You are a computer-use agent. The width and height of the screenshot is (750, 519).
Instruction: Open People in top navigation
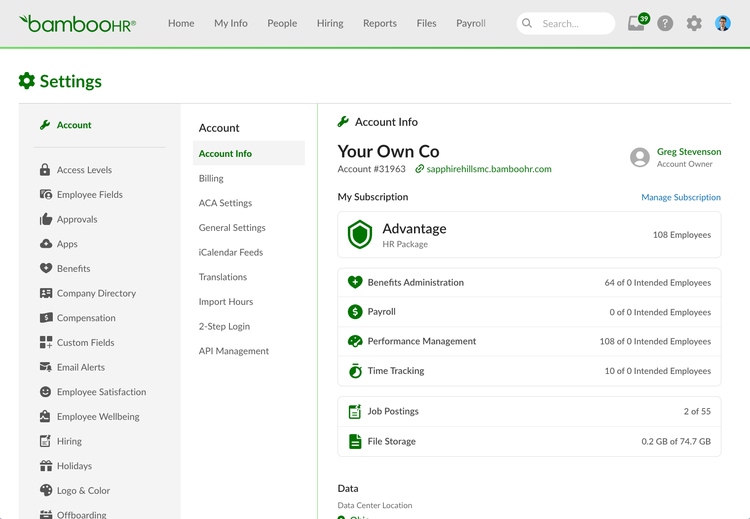(282, 23)
